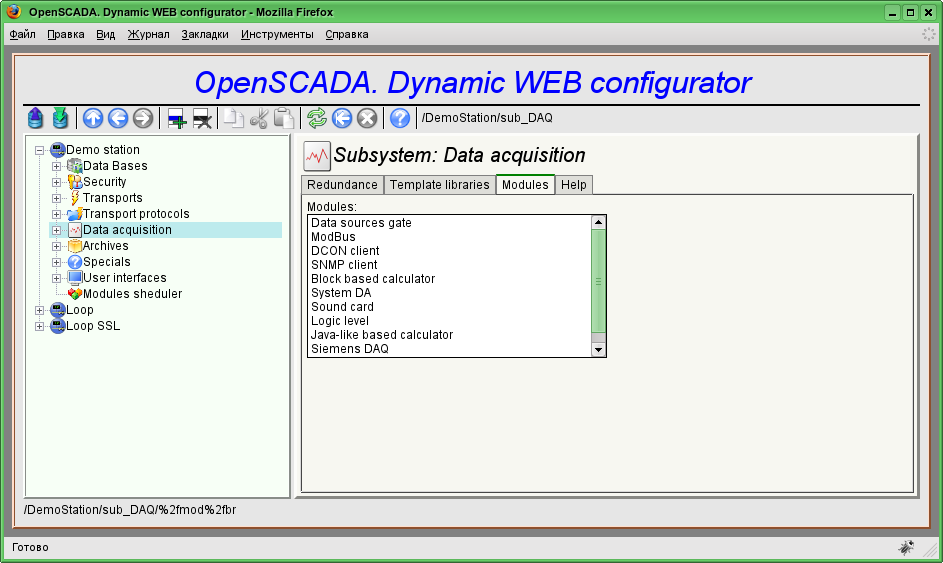Open the Вид menu
943x563 pixels.
point(105,34)
